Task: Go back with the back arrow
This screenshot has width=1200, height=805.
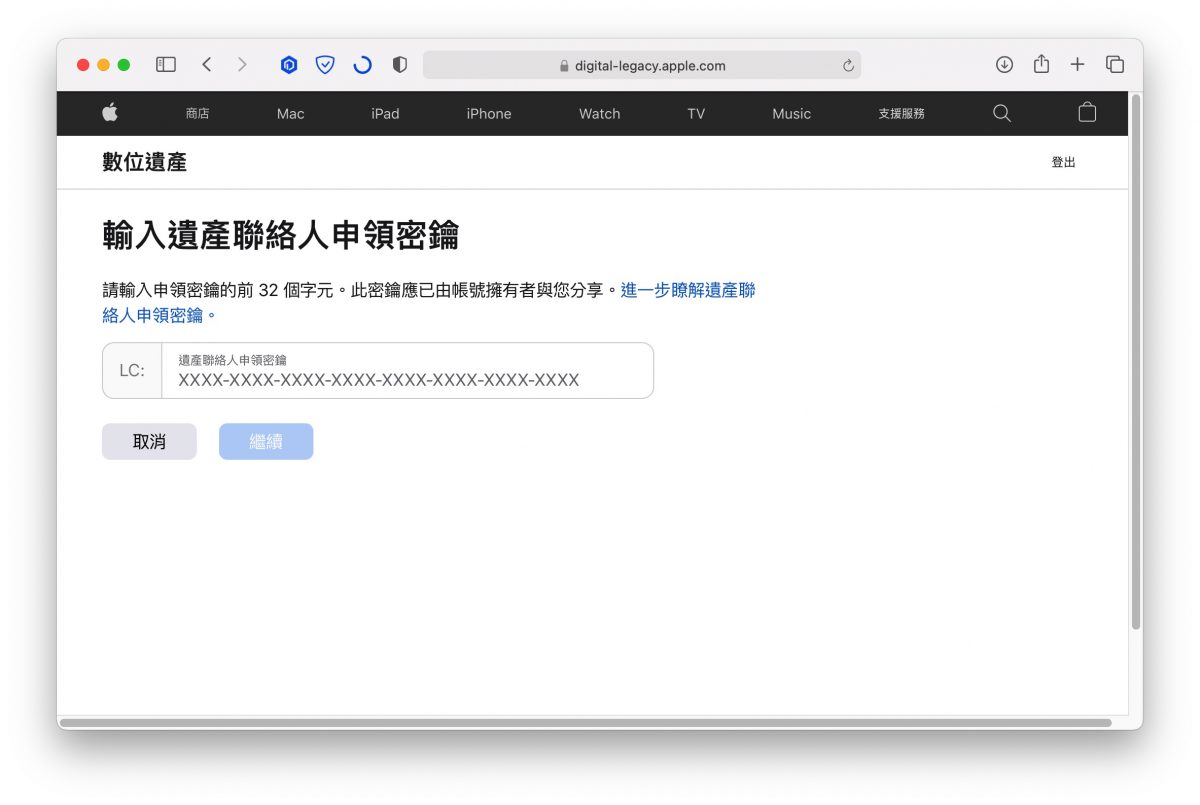Action: click(x=207, y=65)
